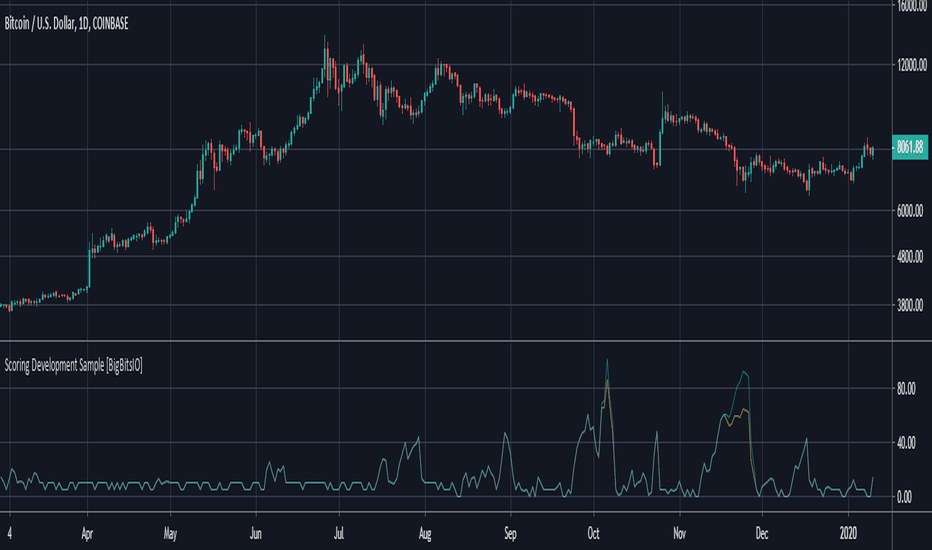Click the Bitcoin / U.S. Dollar chart title
Viewport: 932px width, 550px height.
pyautogui.click(x=66, y=24)
